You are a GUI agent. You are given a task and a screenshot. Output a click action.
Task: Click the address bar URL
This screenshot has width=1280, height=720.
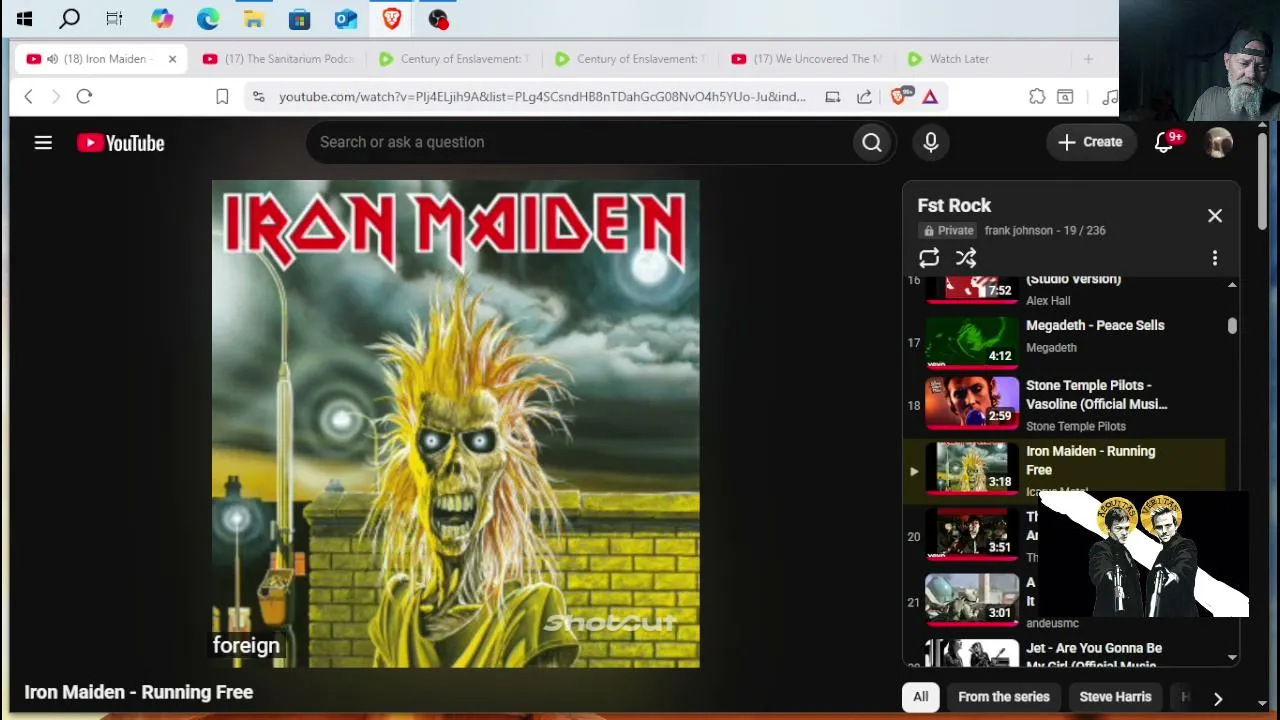coord(542,96)
